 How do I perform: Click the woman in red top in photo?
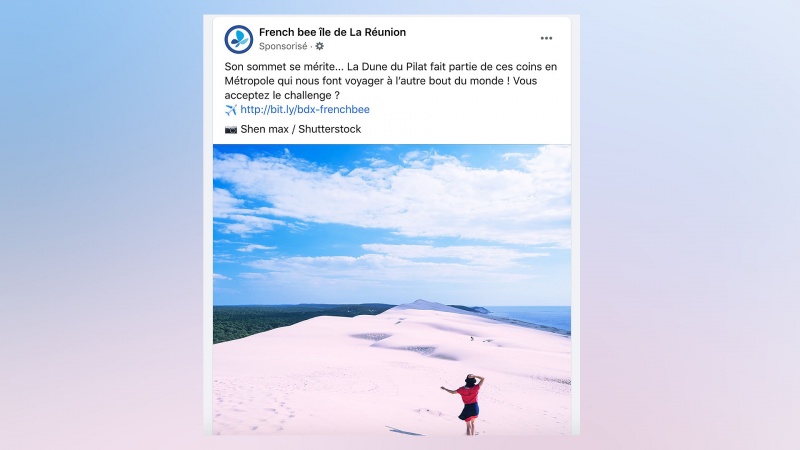(x=468, y=403)
